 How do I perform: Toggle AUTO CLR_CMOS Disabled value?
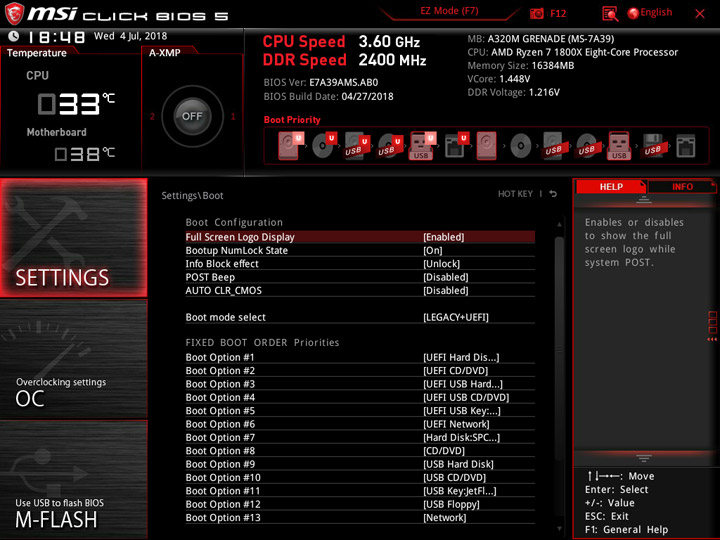tap(445, 290)
